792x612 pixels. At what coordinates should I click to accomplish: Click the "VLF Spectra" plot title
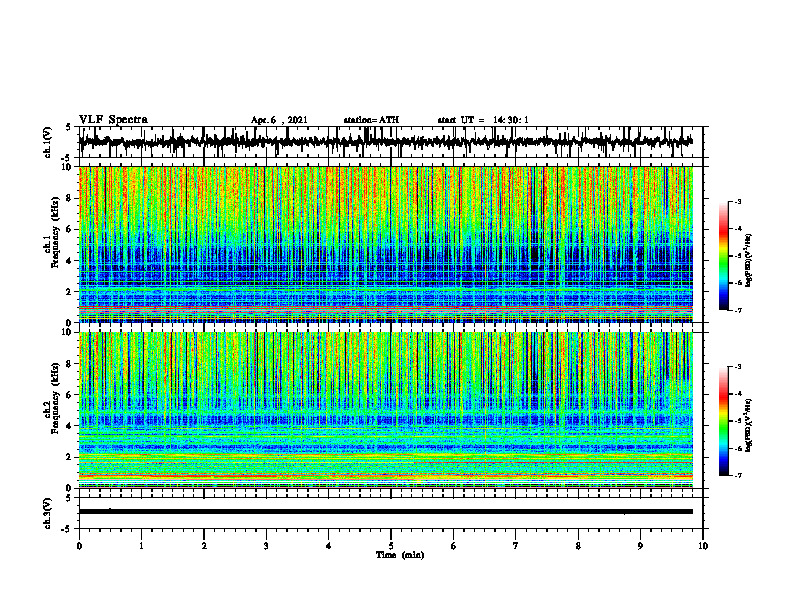click(x=113, y=120)
